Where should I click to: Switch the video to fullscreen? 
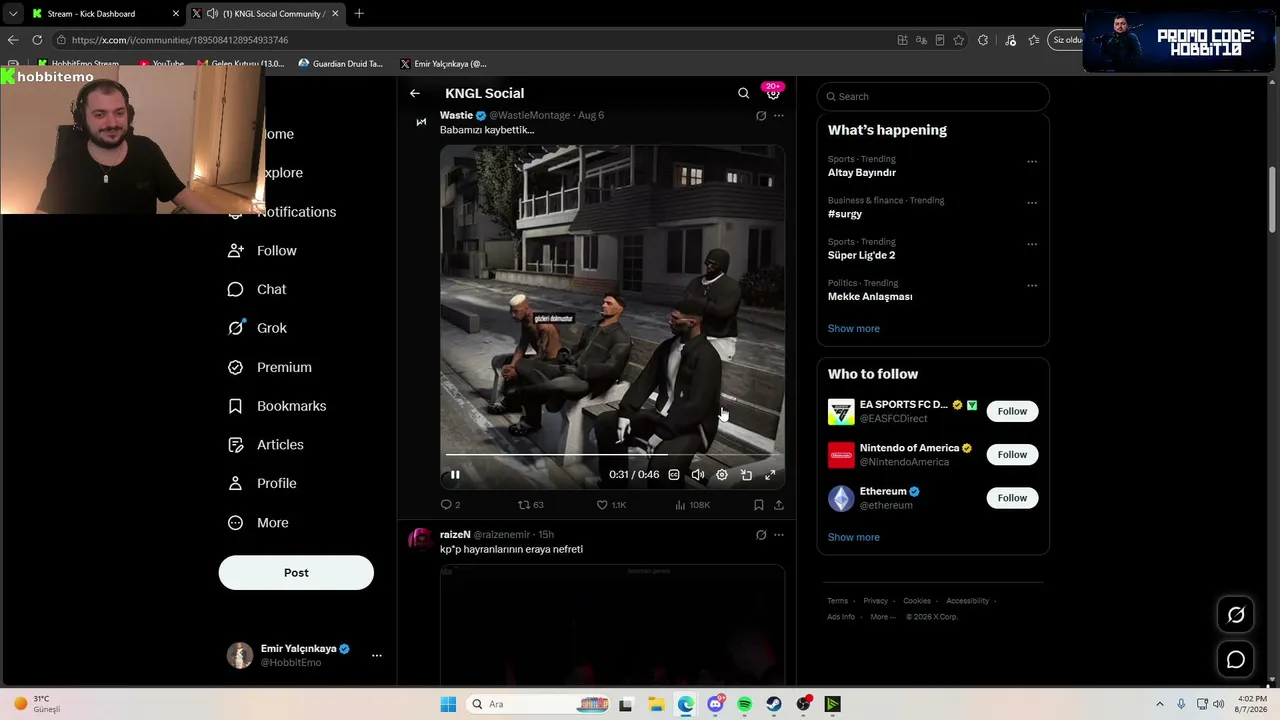pyautogui.click(x=770, y=475)
